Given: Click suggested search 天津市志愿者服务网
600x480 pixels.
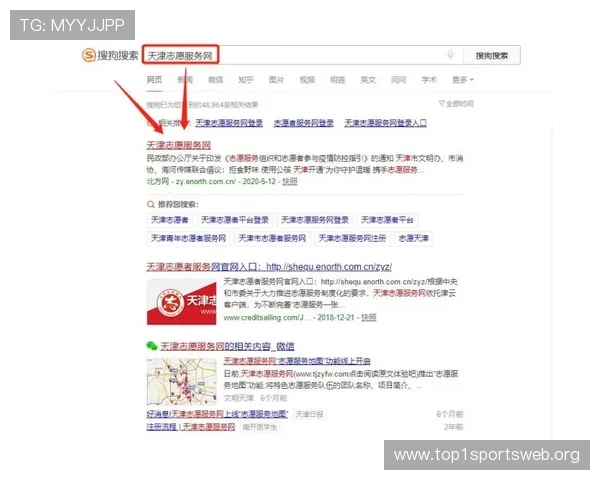Looking at the screenshot, I should tap(272, 238).
